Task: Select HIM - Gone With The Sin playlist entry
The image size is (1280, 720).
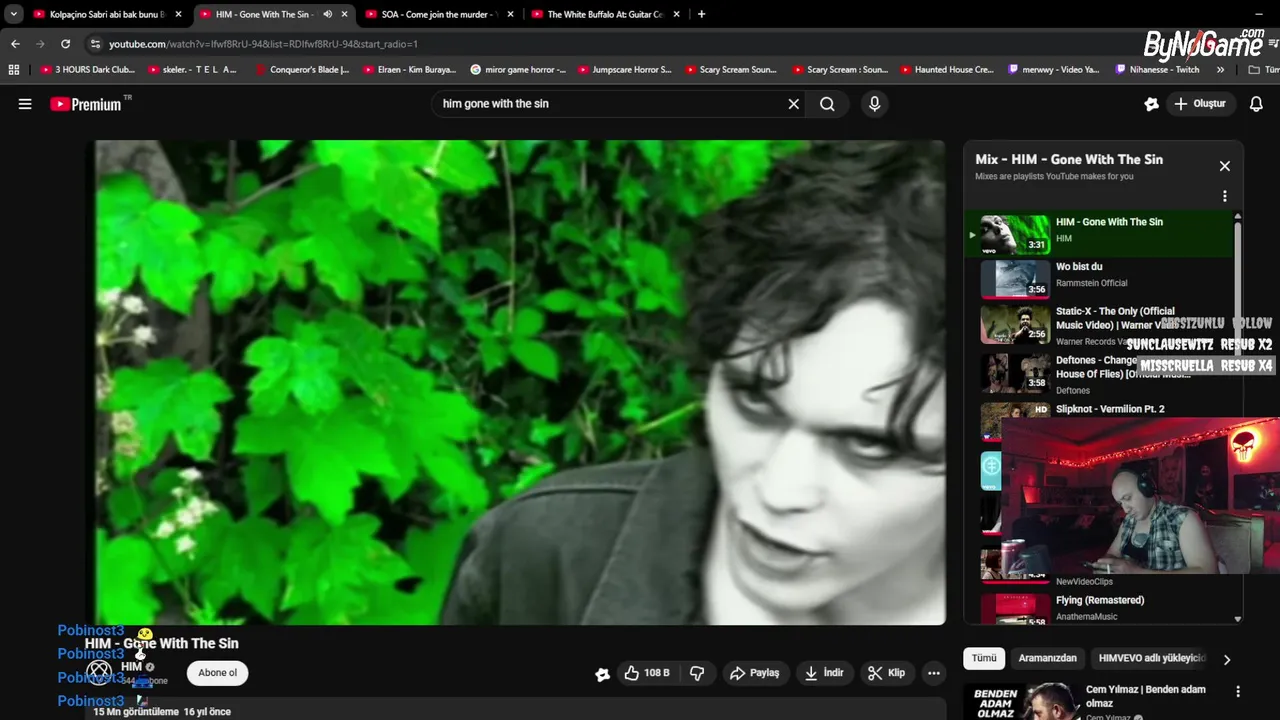Action: 1100,234
